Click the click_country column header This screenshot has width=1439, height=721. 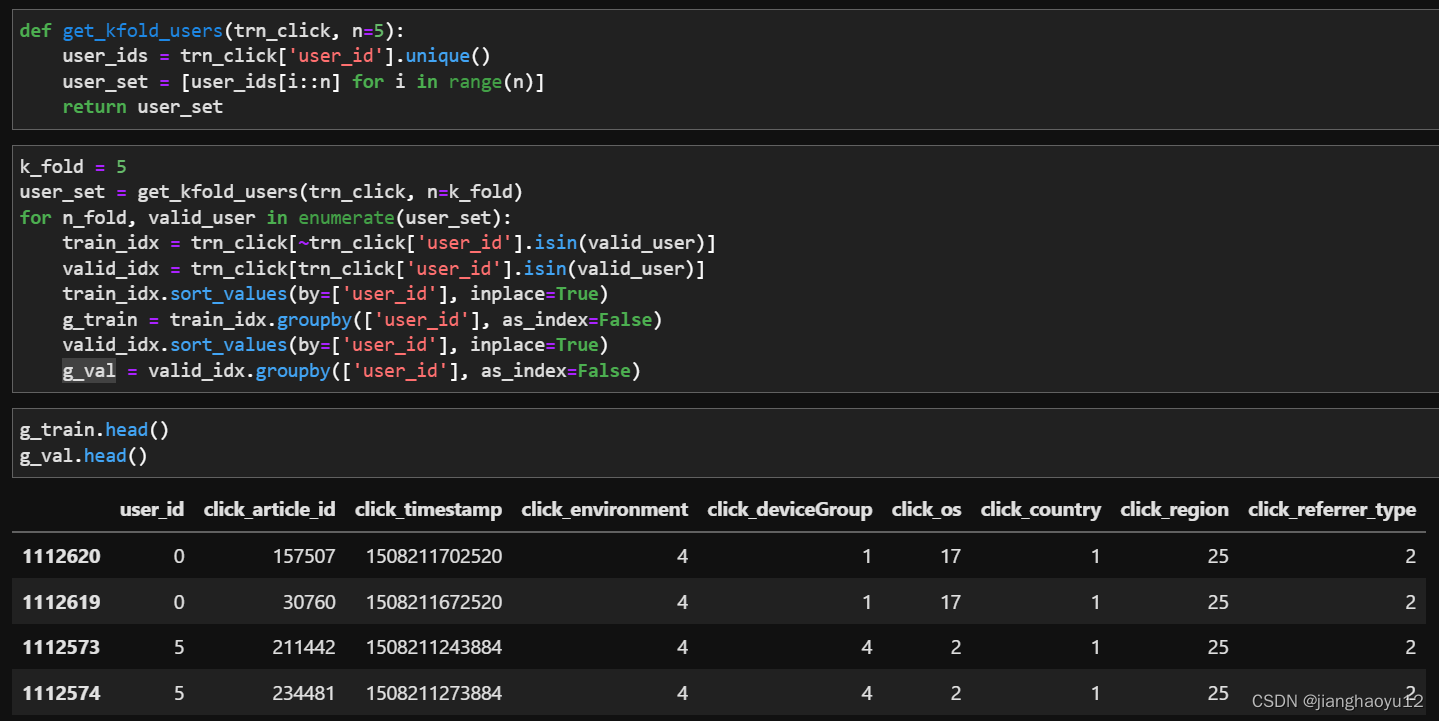[1041, 510]
